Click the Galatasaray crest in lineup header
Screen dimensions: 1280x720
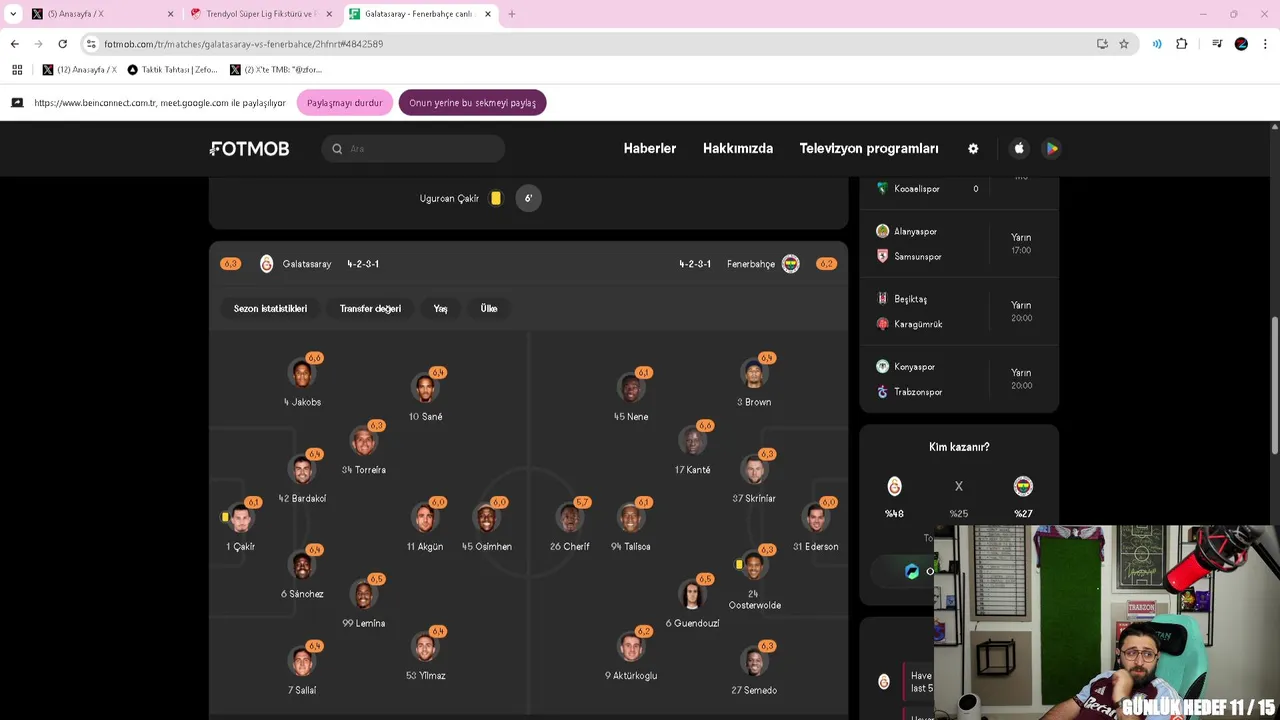point(266,264)
